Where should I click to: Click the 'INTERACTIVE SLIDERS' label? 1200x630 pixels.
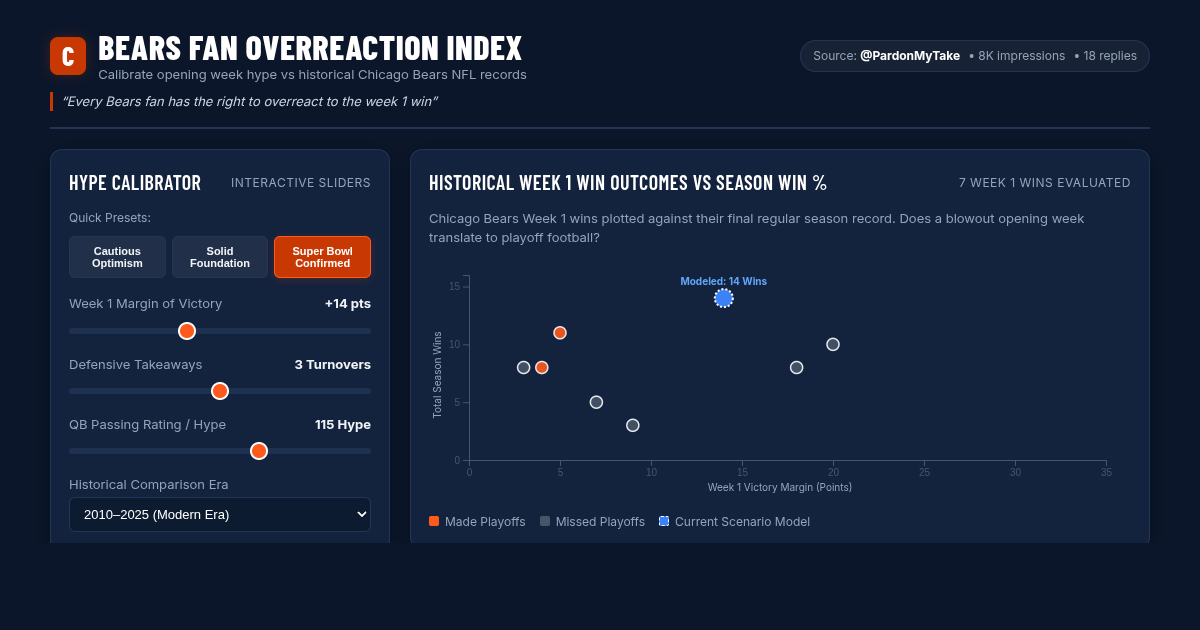click(301, 183)
